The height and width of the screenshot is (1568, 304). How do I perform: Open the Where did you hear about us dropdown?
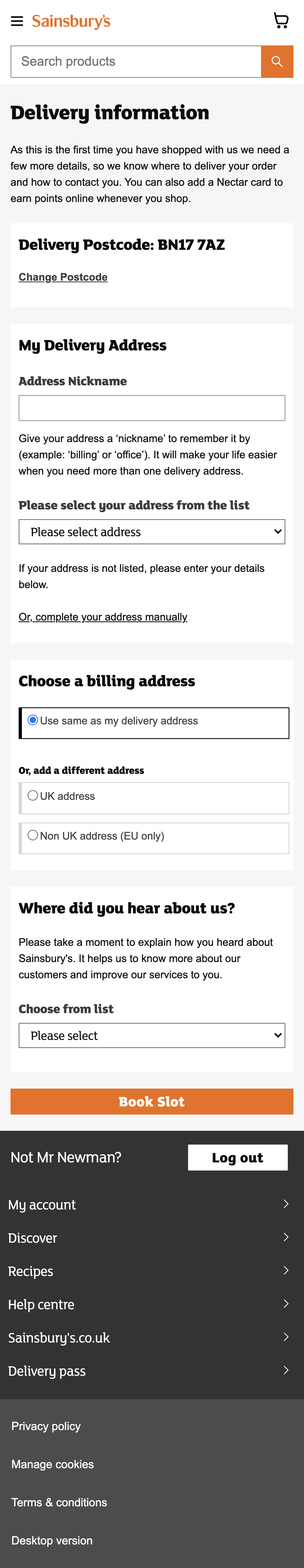tap(152, 1035)
